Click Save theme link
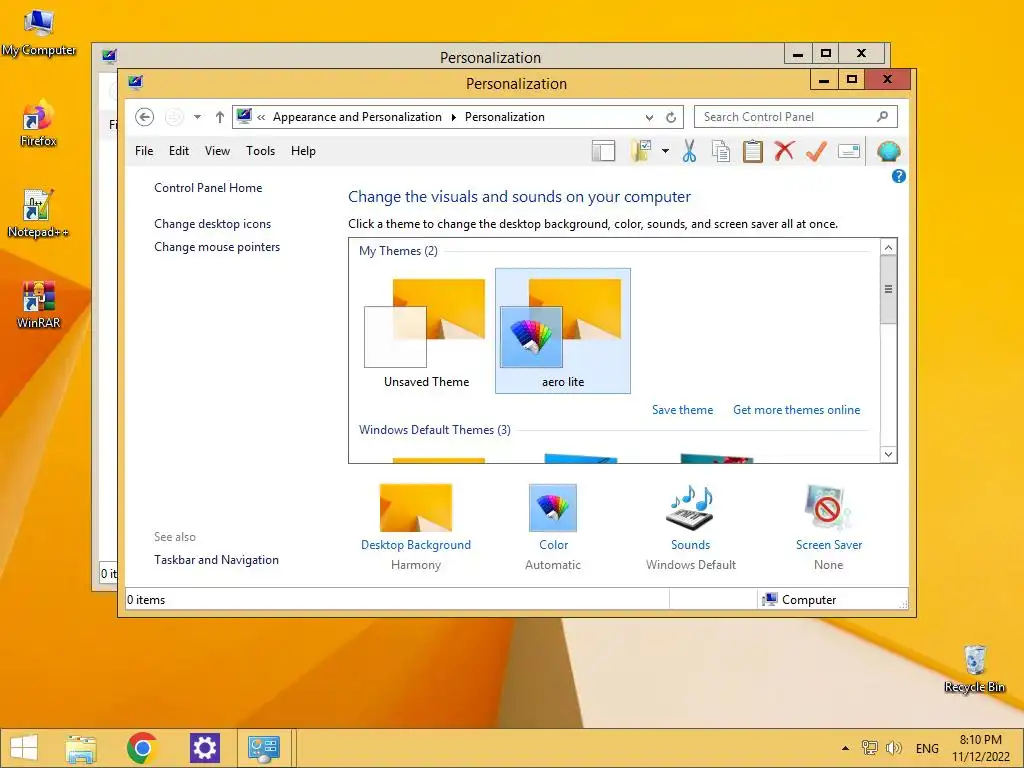 coord(682,410)
